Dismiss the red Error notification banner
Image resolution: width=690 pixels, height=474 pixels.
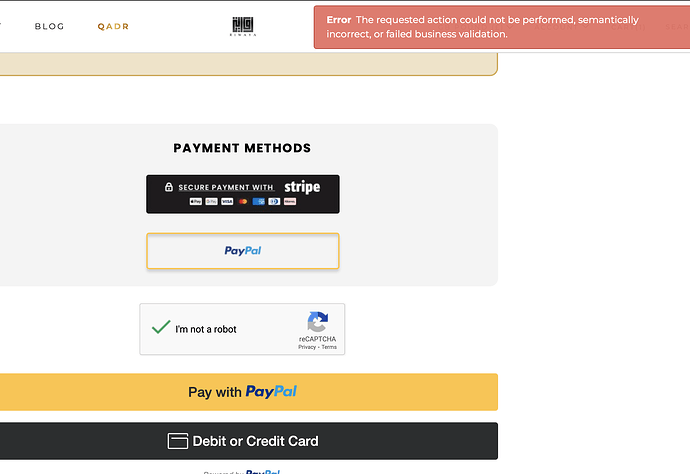click(502, 27)
